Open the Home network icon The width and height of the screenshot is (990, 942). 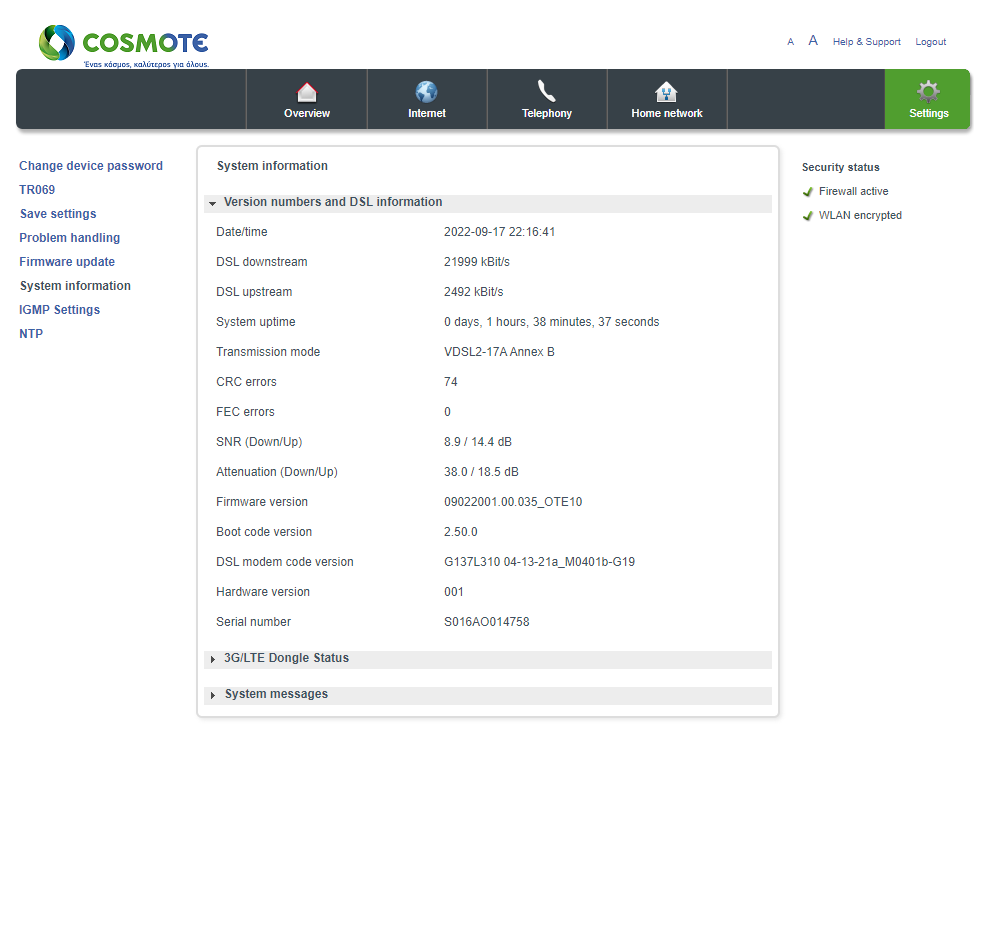[666, 92]
